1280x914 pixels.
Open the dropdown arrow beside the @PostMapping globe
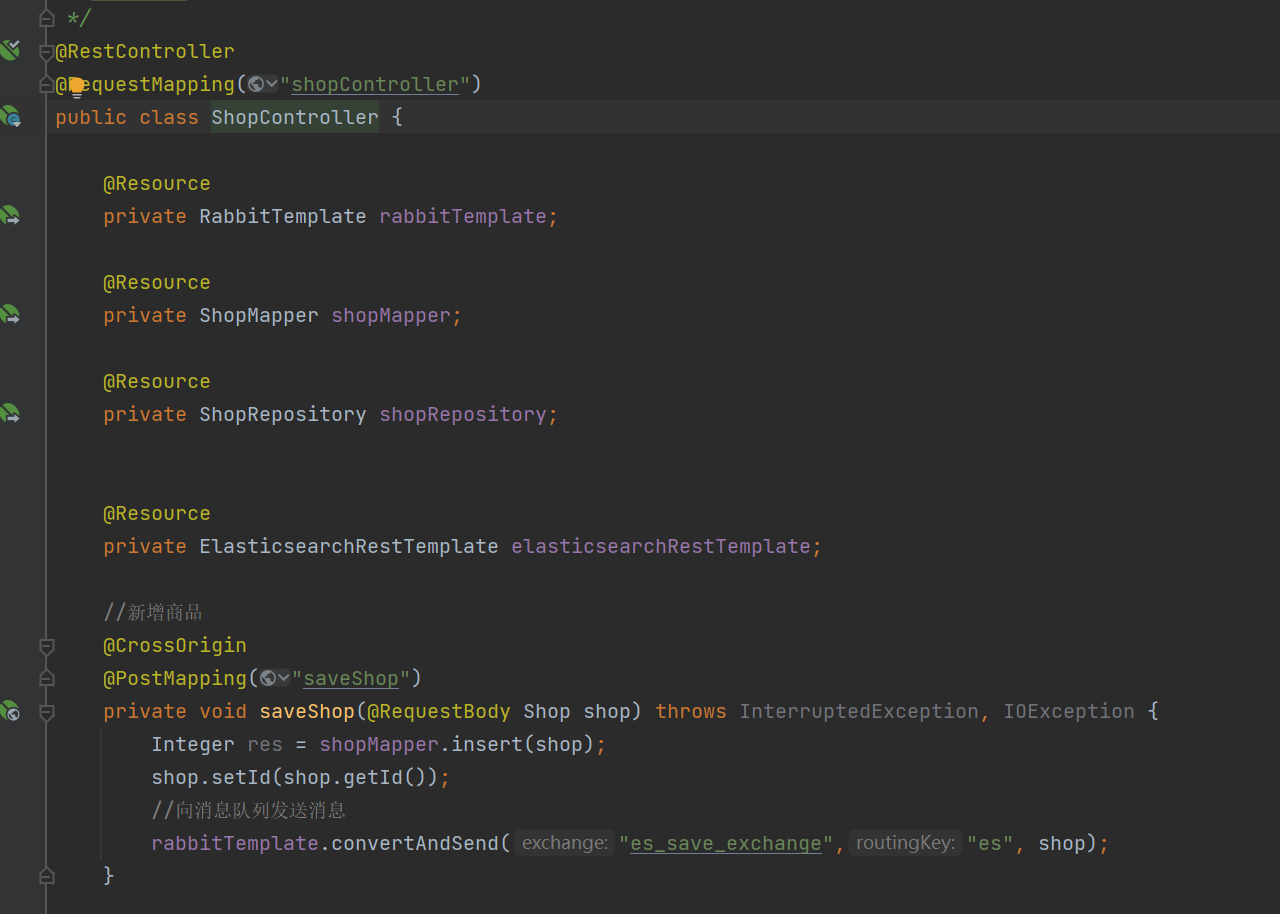point(283,678)
